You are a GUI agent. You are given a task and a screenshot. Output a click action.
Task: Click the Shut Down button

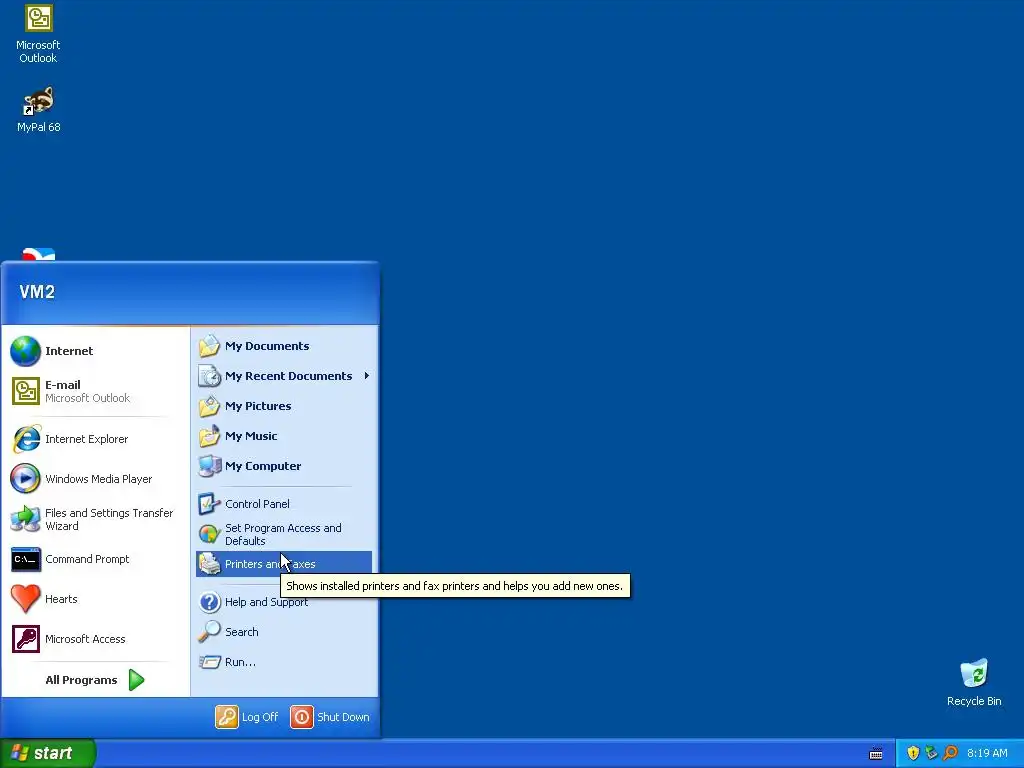330,717
